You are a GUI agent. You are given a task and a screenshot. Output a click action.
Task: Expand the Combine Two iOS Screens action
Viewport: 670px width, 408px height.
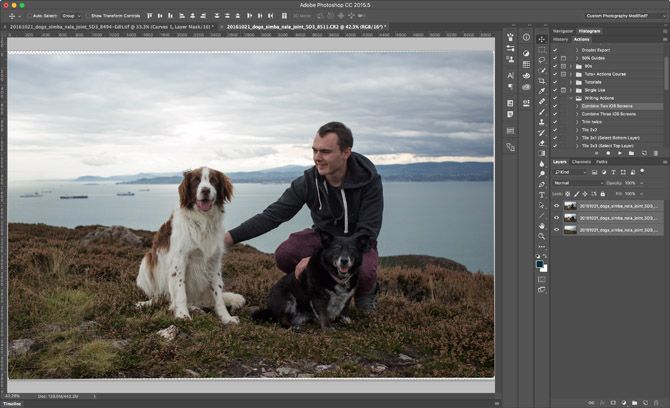[x=577, y=106]
